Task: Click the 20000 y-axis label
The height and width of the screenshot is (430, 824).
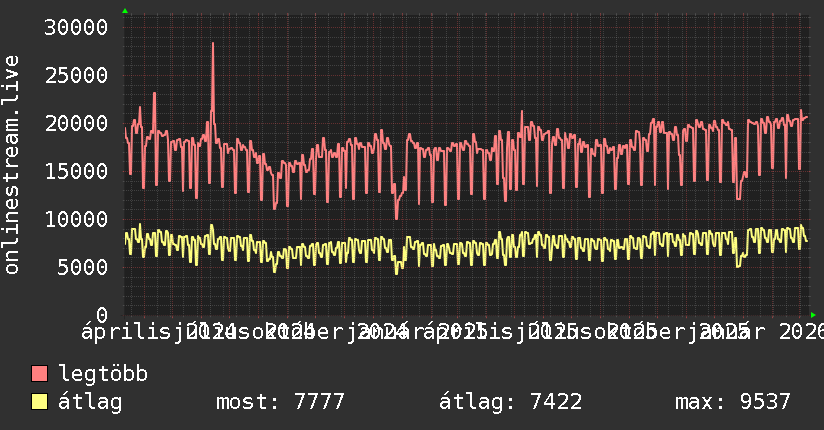Action: click(76, 124)
